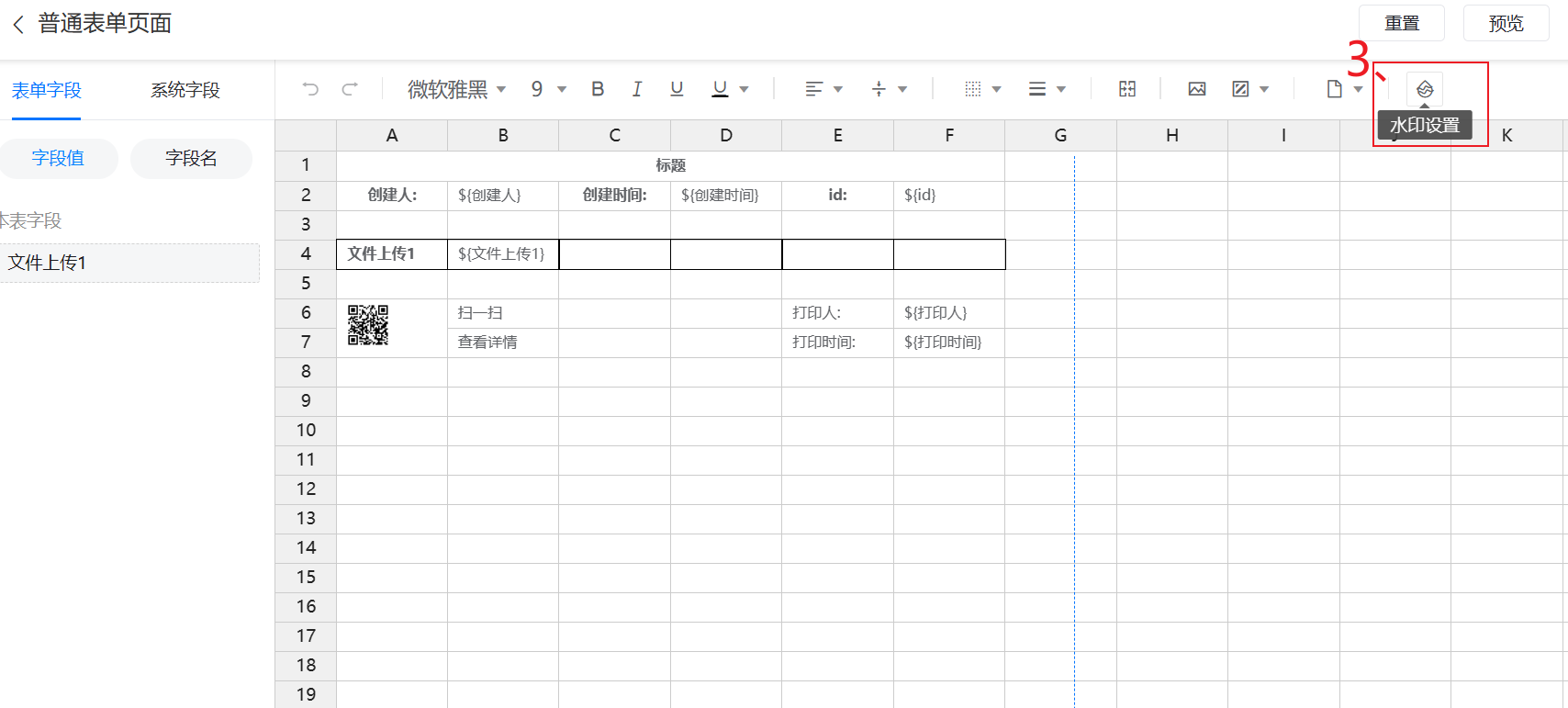1568x708 pixels.
Task: Click the insert image icon
Action: point(1197,89)
